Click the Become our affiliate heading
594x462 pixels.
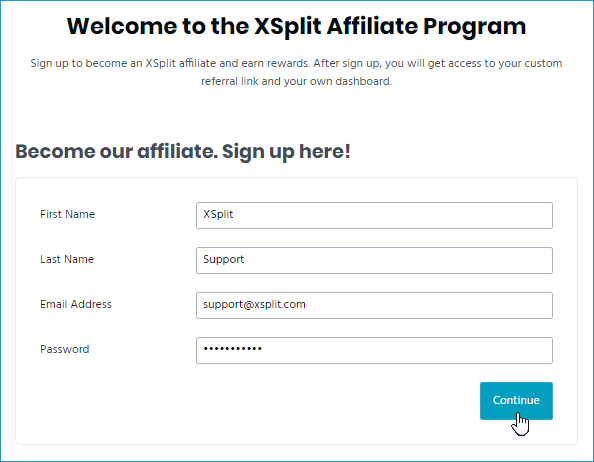[183, 152]
